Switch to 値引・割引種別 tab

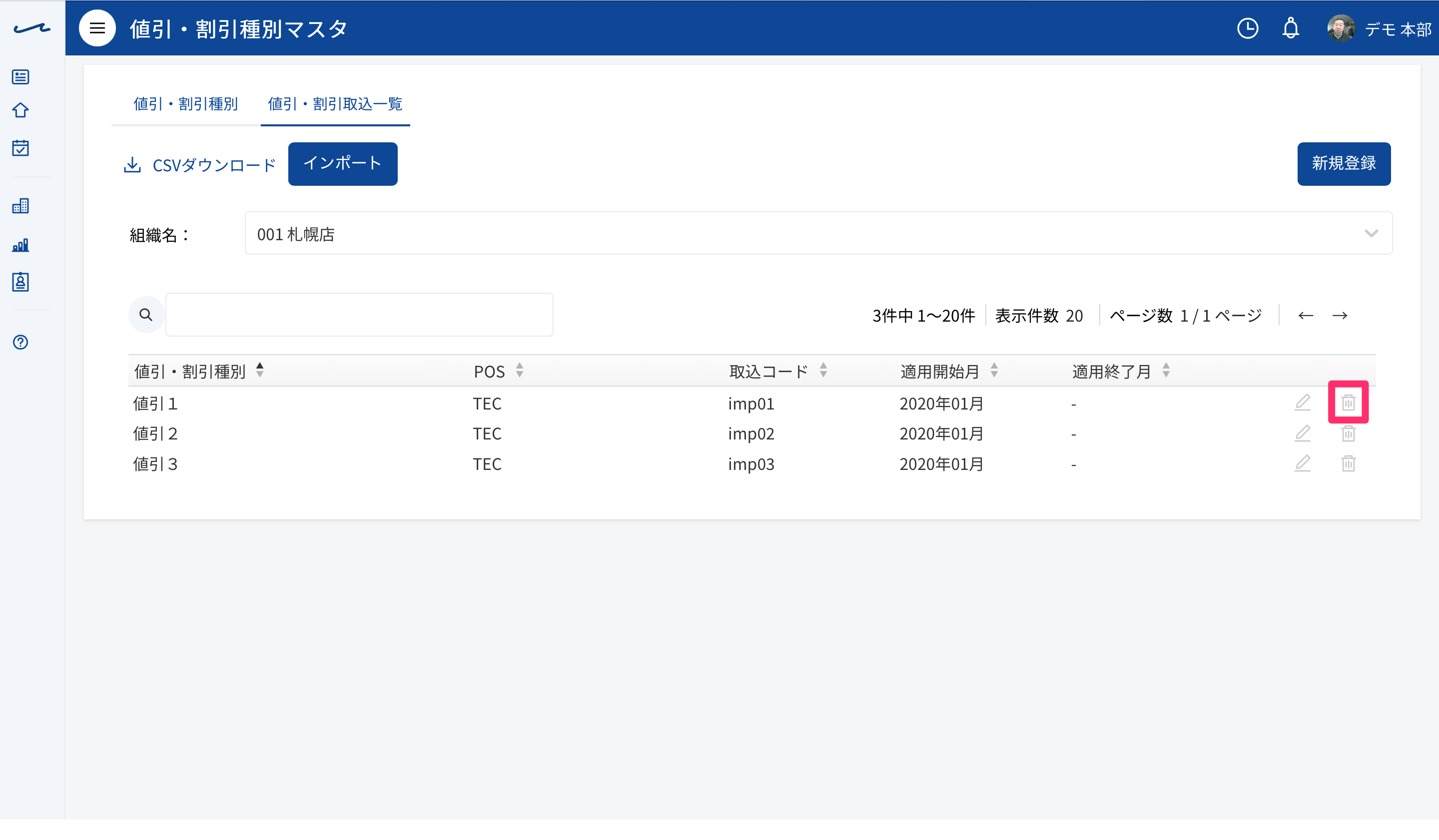[x=185, y=104]
